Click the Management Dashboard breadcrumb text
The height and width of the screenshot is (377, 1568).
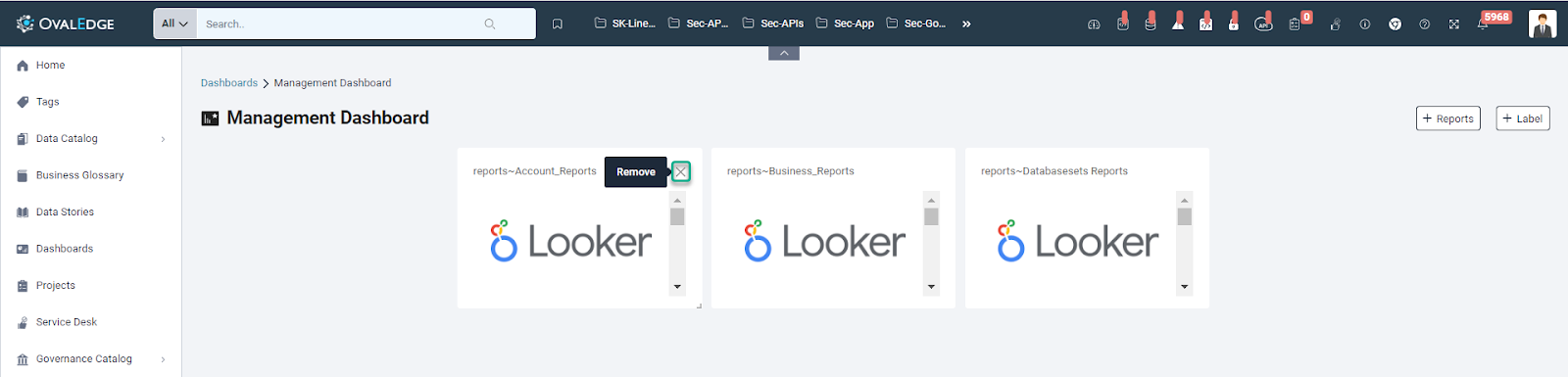(x=332, y=83)
